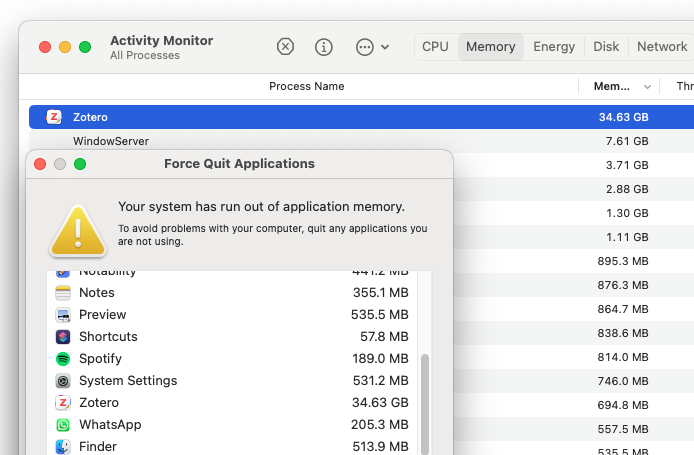Click the Finder app icon
The height and width of the screenshot is (455, 694).
63,447
